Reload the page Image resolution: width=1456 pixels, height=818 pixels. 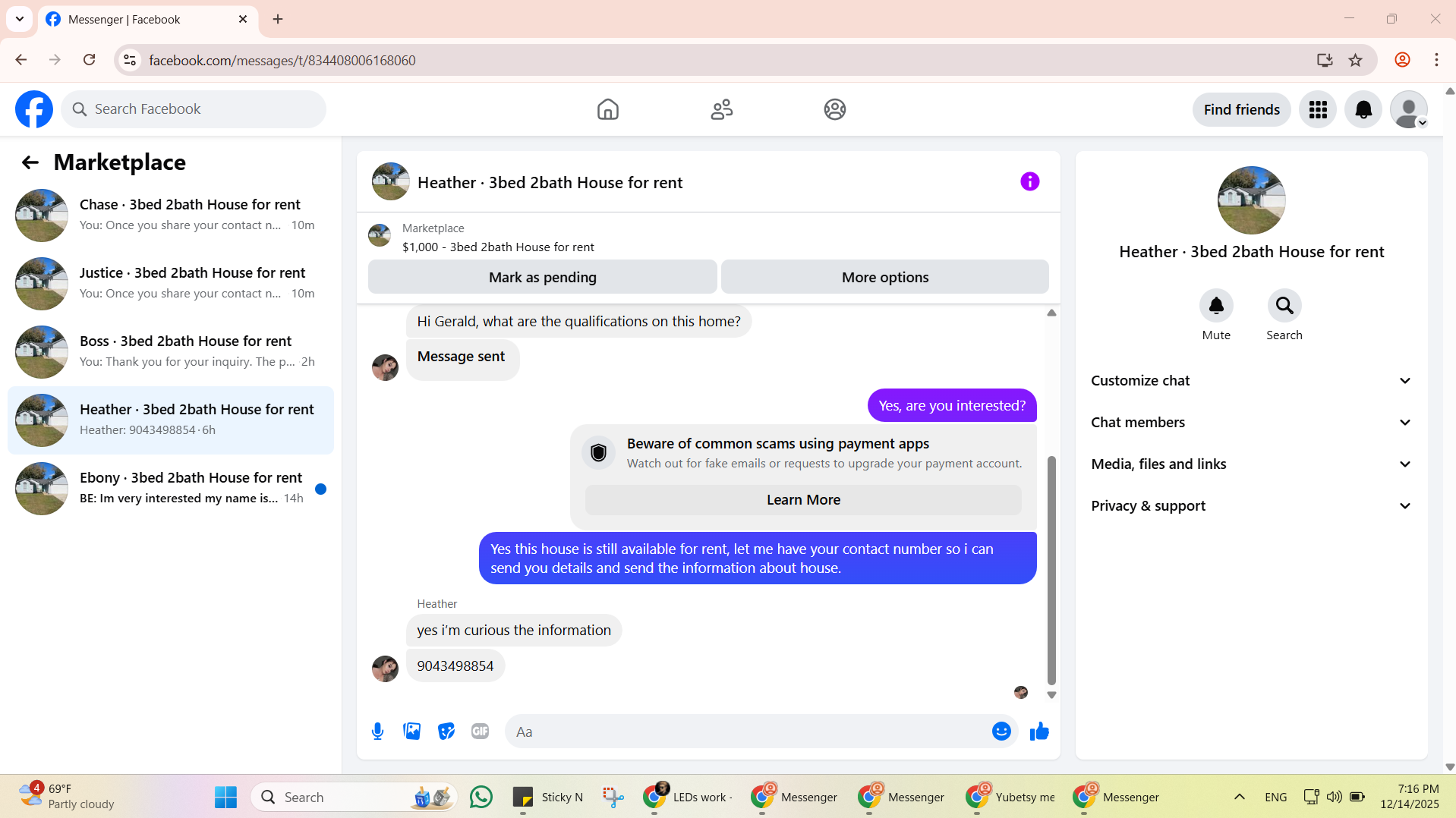pyautogui.click(x=90, y=60)
